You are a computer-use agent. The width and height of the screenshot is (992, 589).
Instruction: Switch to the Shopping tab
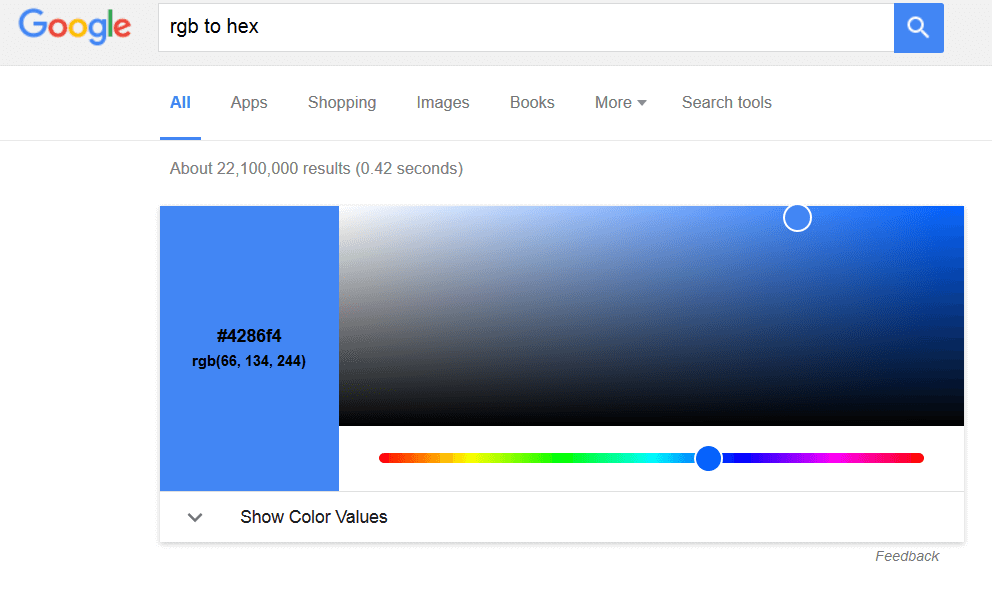[x=341, y=102]
